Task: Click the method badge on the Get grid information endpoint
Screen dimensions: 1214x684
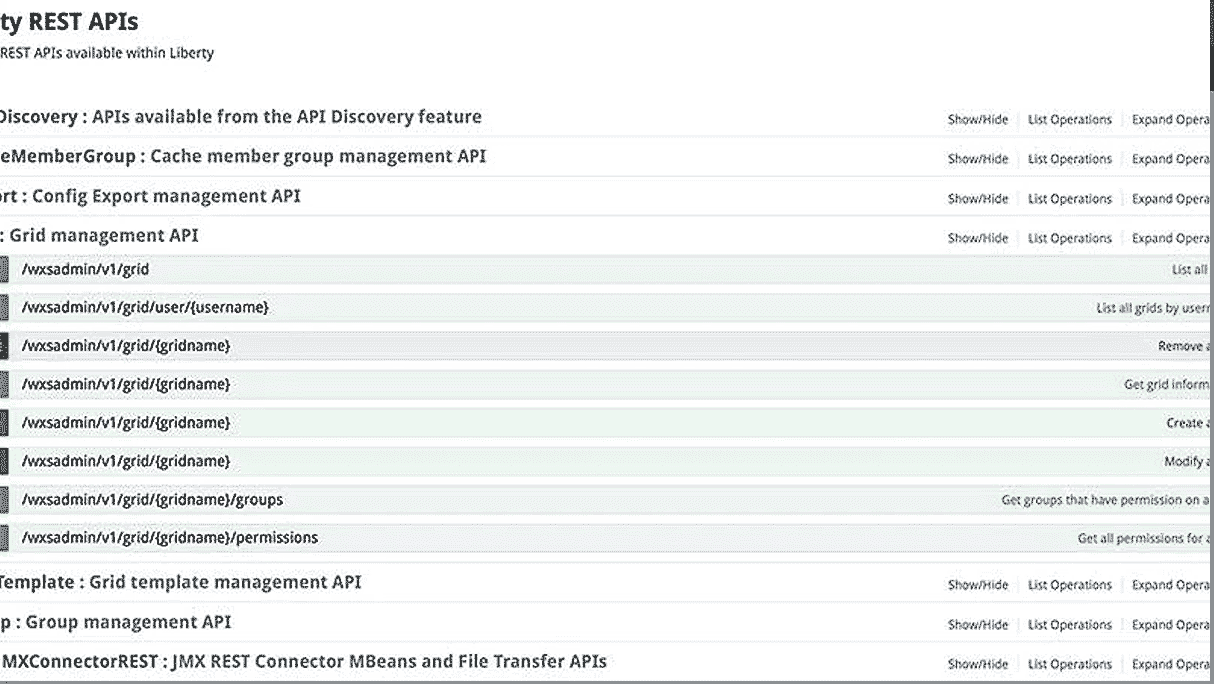Action: 6,383
